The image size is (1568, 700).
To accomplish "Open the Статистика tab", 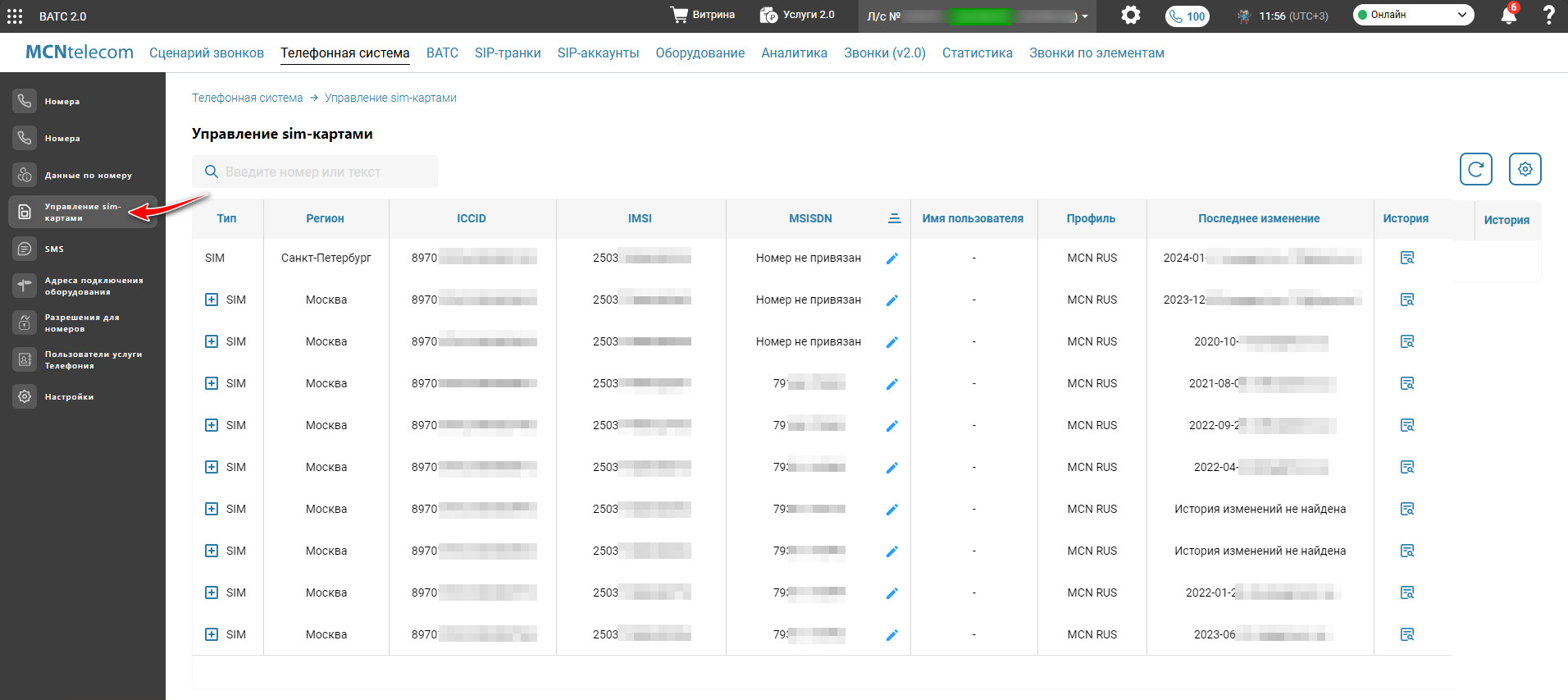I will 978,53.
